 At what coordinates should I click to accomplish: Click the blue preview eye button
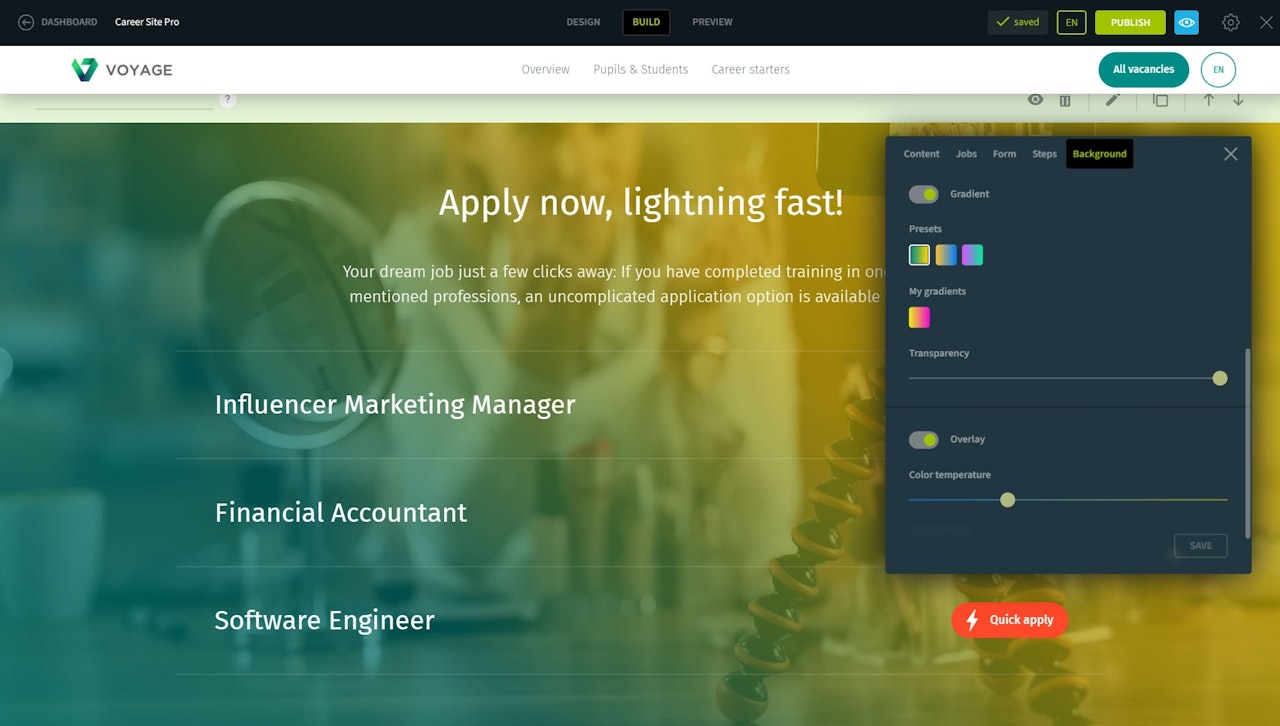click(1186, 22)
